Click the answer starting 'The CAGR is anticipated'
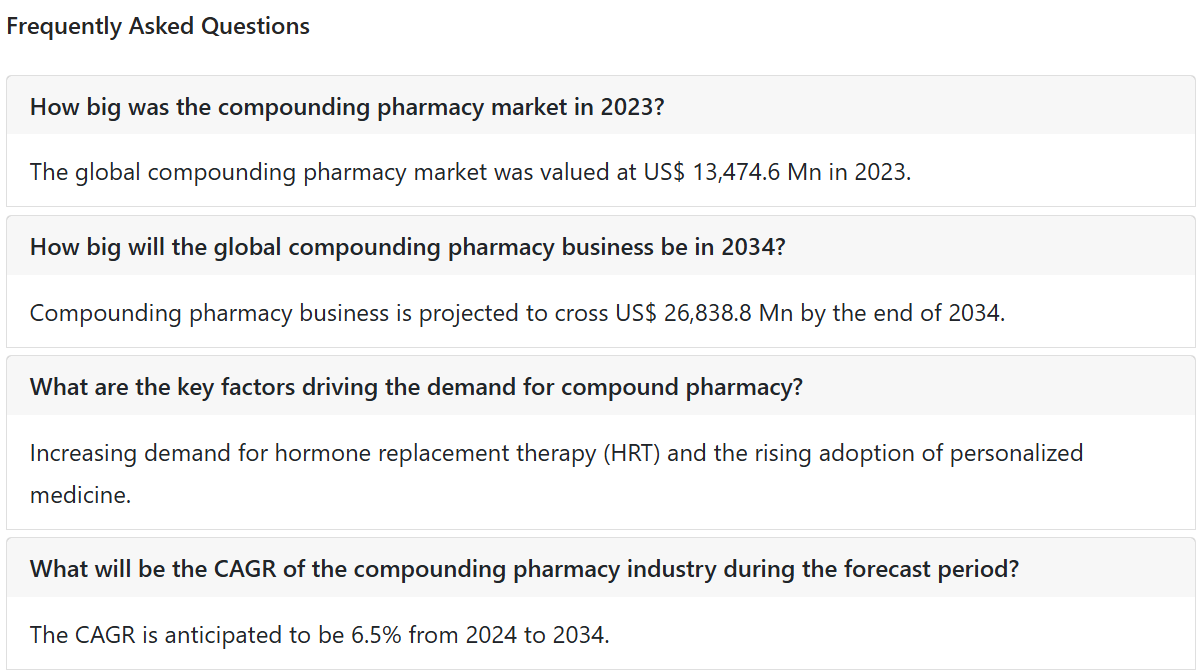The height and width of the screenshot is (672, 1198). [319, 635]
